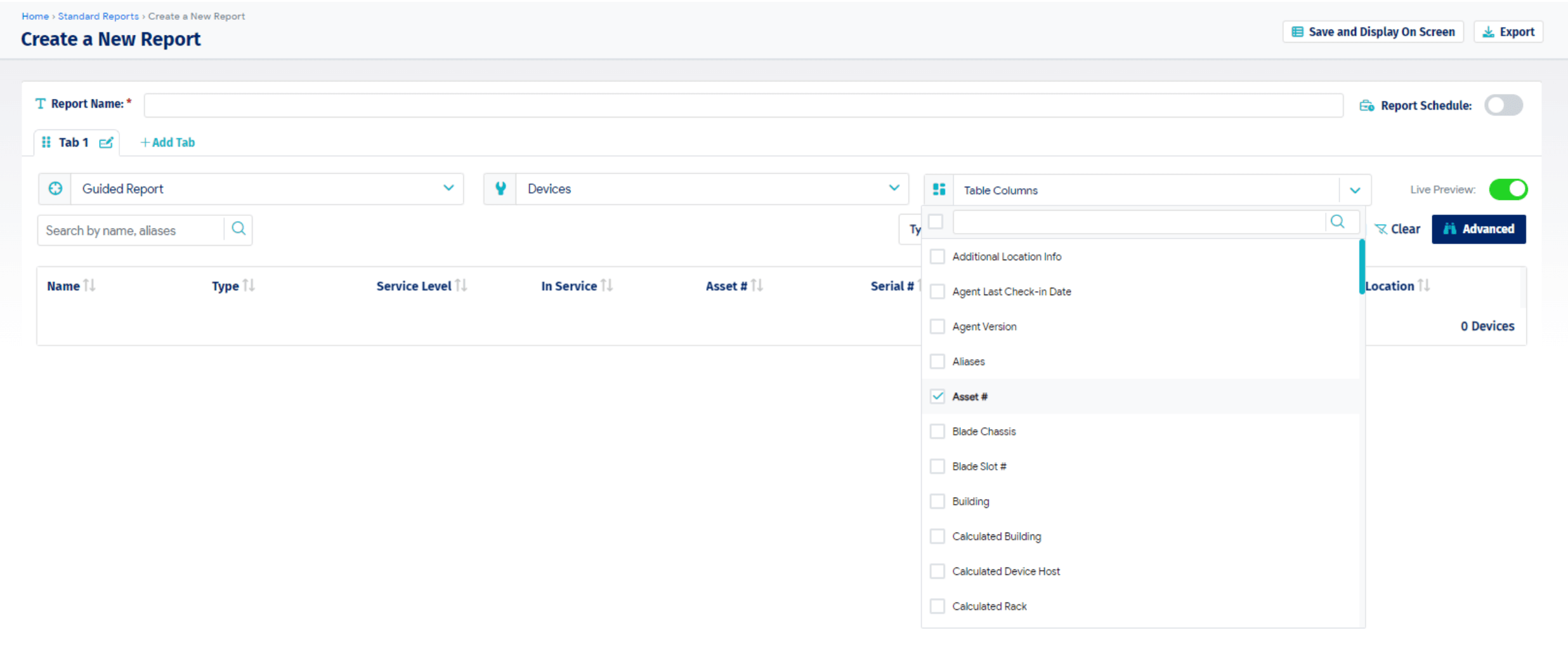Click the Tab 1 drag handle icon
1568x650 pixels.
(46, 142)
